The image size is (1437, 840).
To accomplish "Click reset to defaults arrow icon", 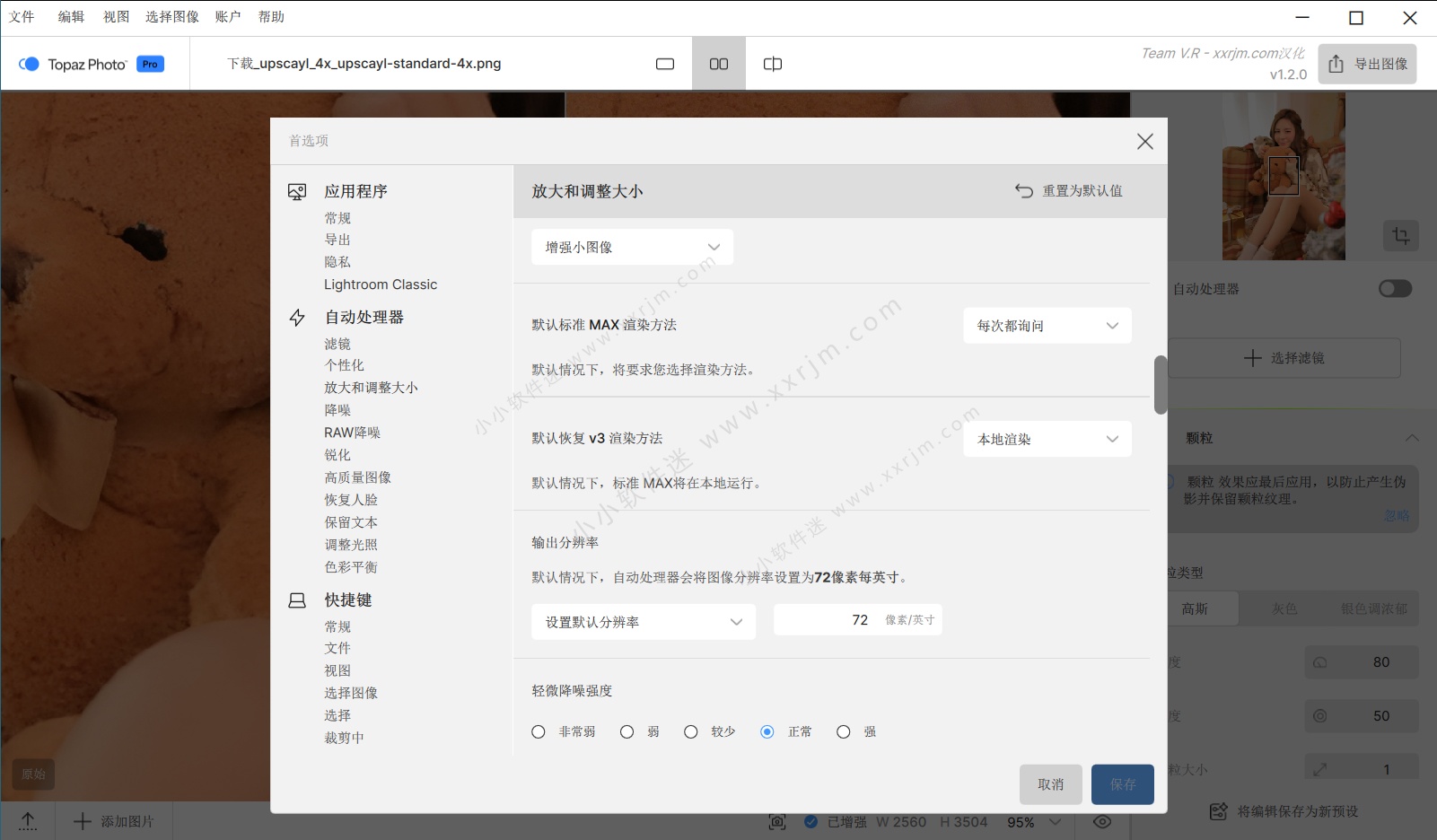I will 1024,190.
